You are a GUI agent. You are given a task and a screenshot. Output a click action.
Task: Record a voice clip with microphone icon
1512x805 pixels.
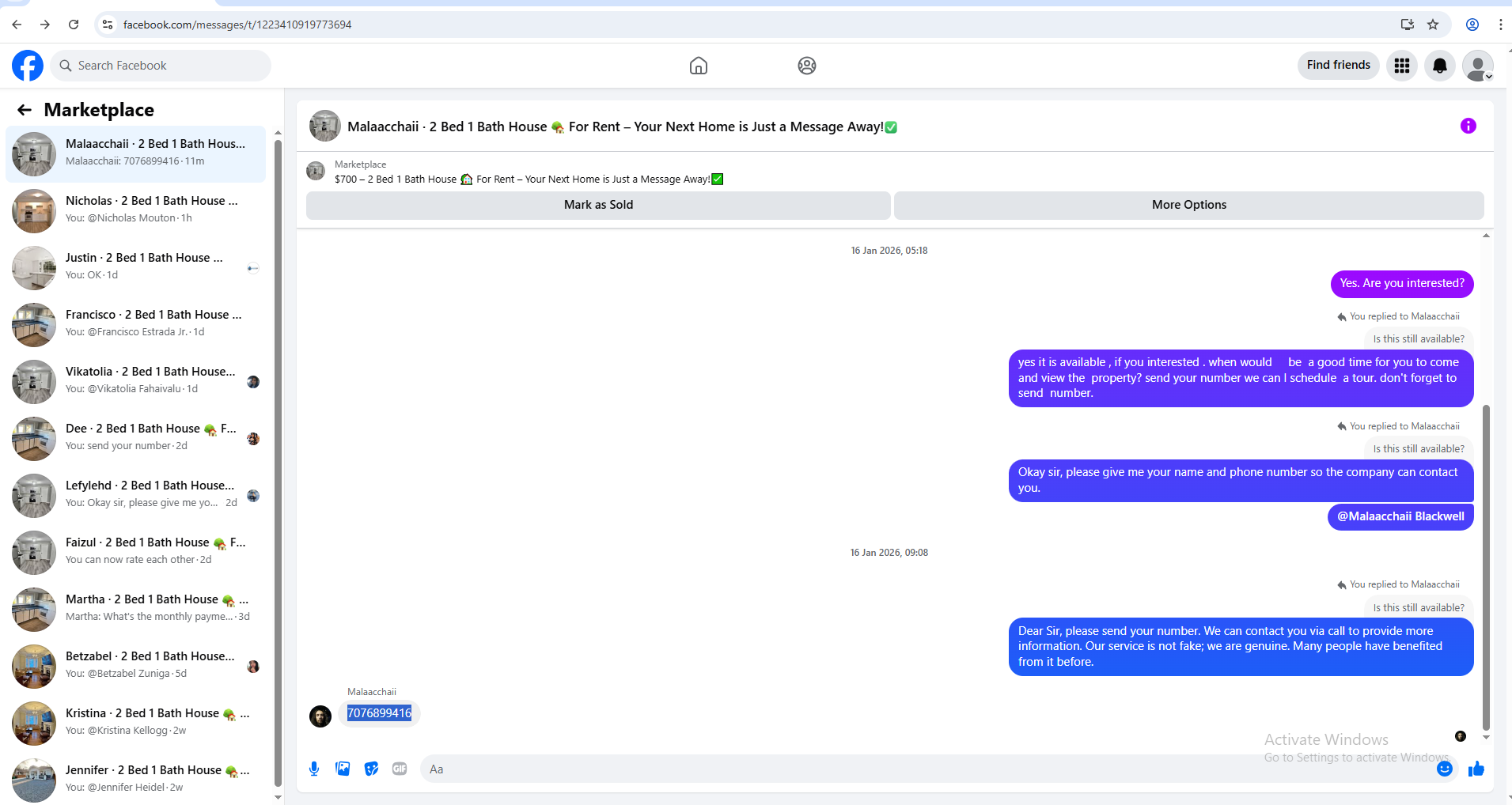(x=314, y=769)
